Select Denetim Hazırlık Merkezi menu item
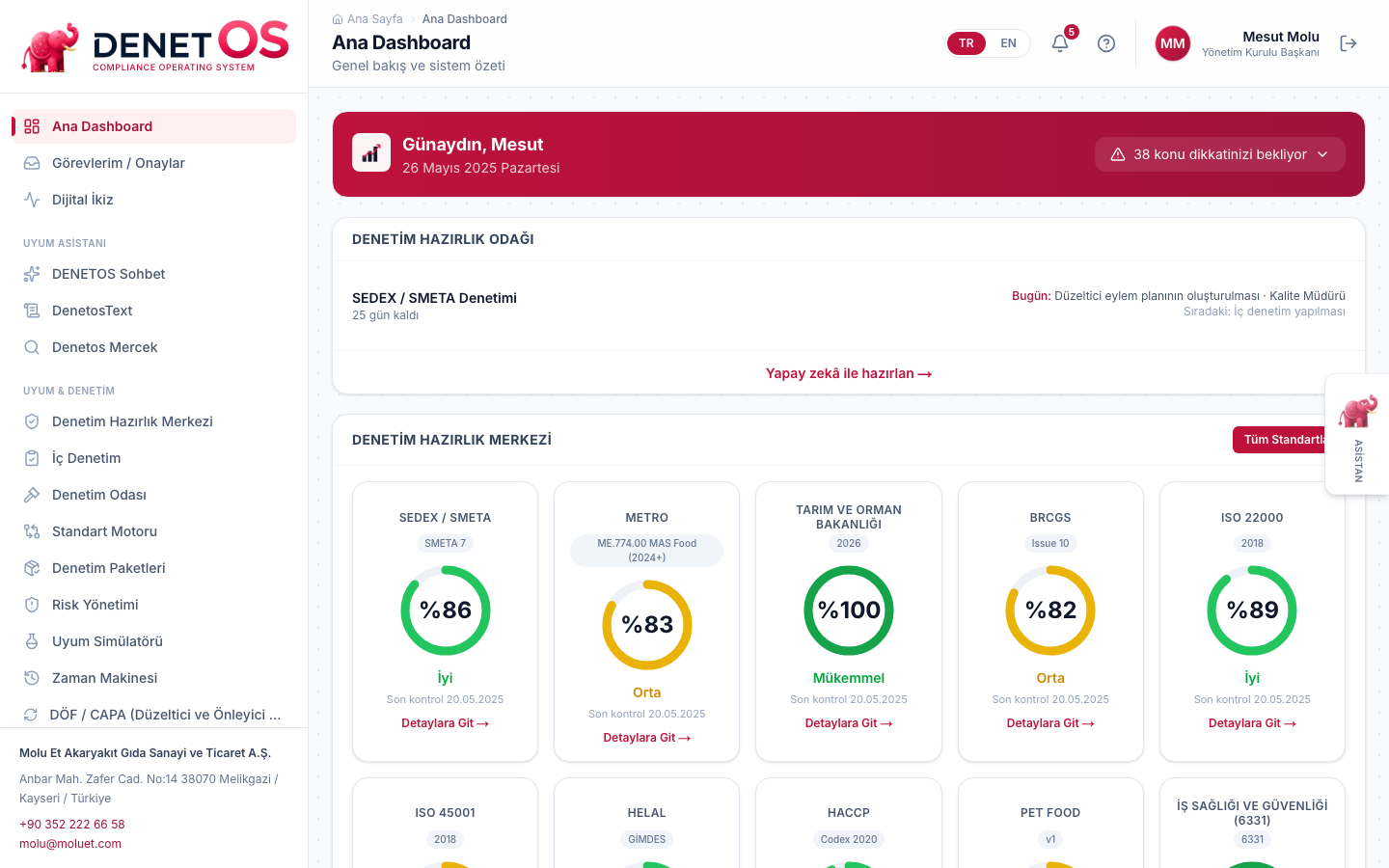The image size is (1389, 868). (x=154, y=421)
